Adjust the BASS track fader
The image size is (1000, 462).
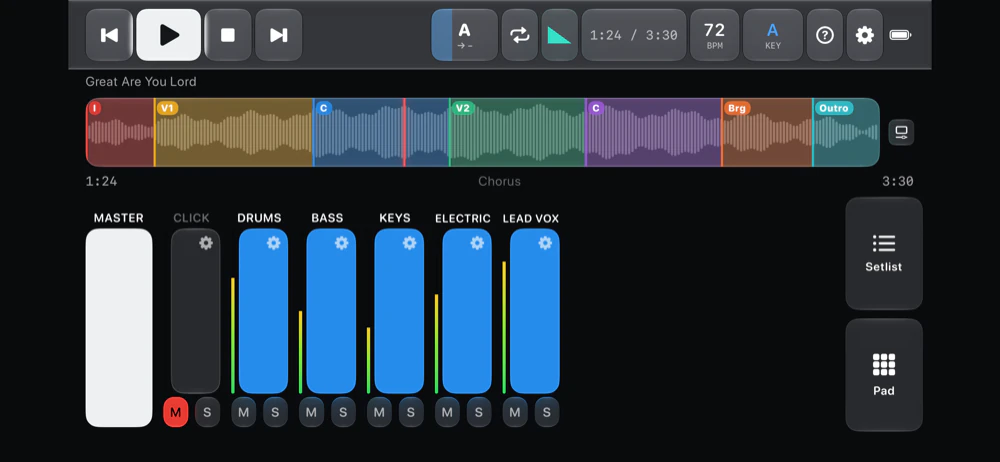coord(331,311)
